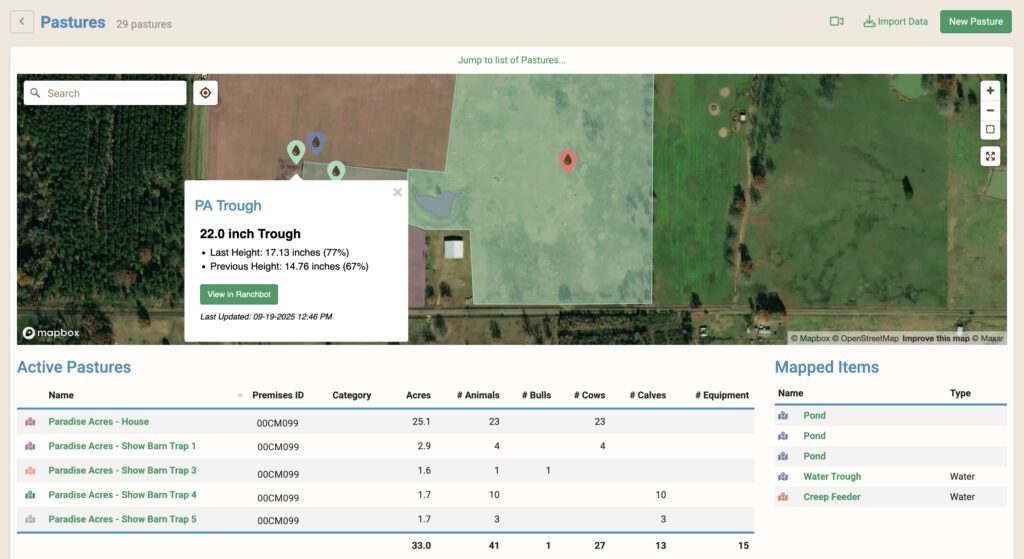Zoom in the map with plus icon

pos(990,90)
